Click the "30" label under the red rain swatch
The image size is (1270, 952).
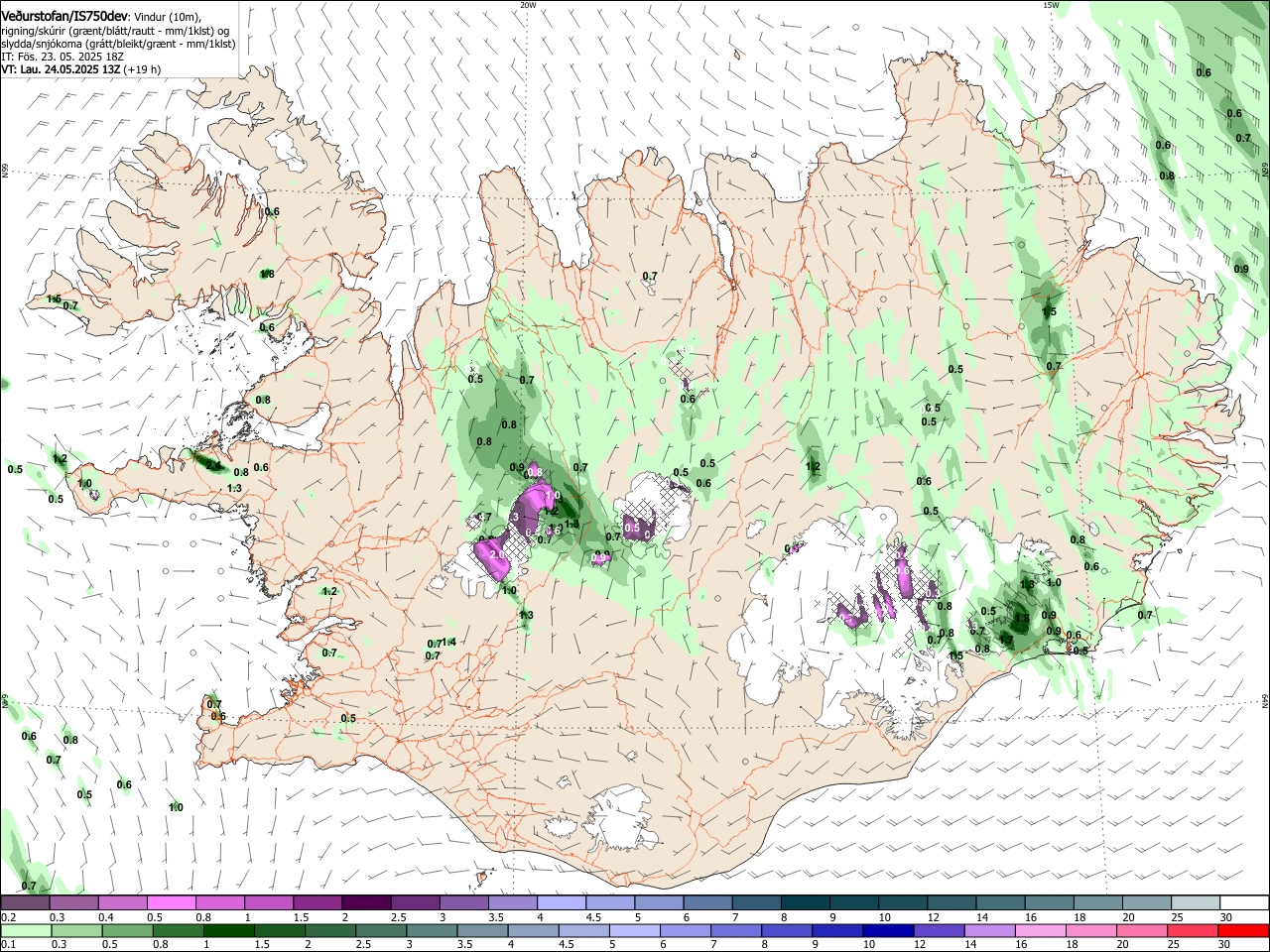[1224, 945]
